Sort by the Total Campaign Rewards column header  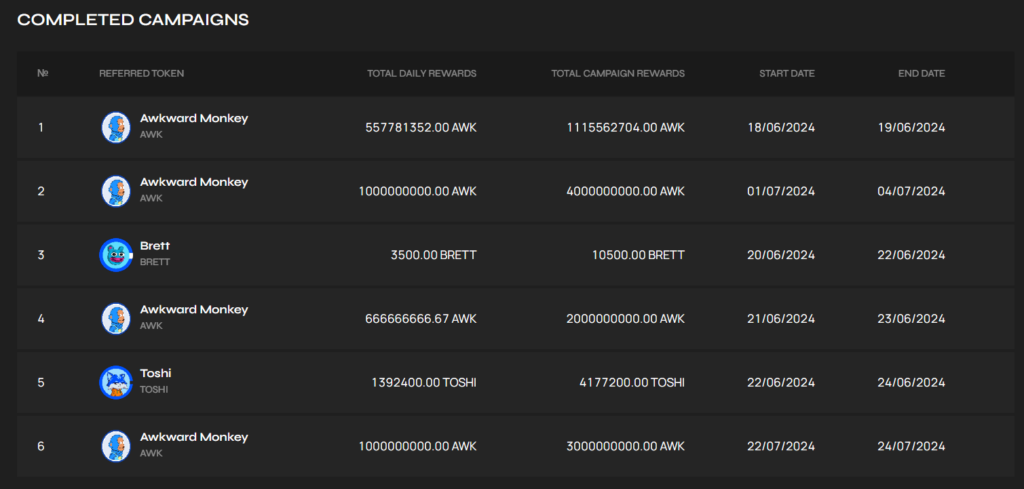(617, 73)
